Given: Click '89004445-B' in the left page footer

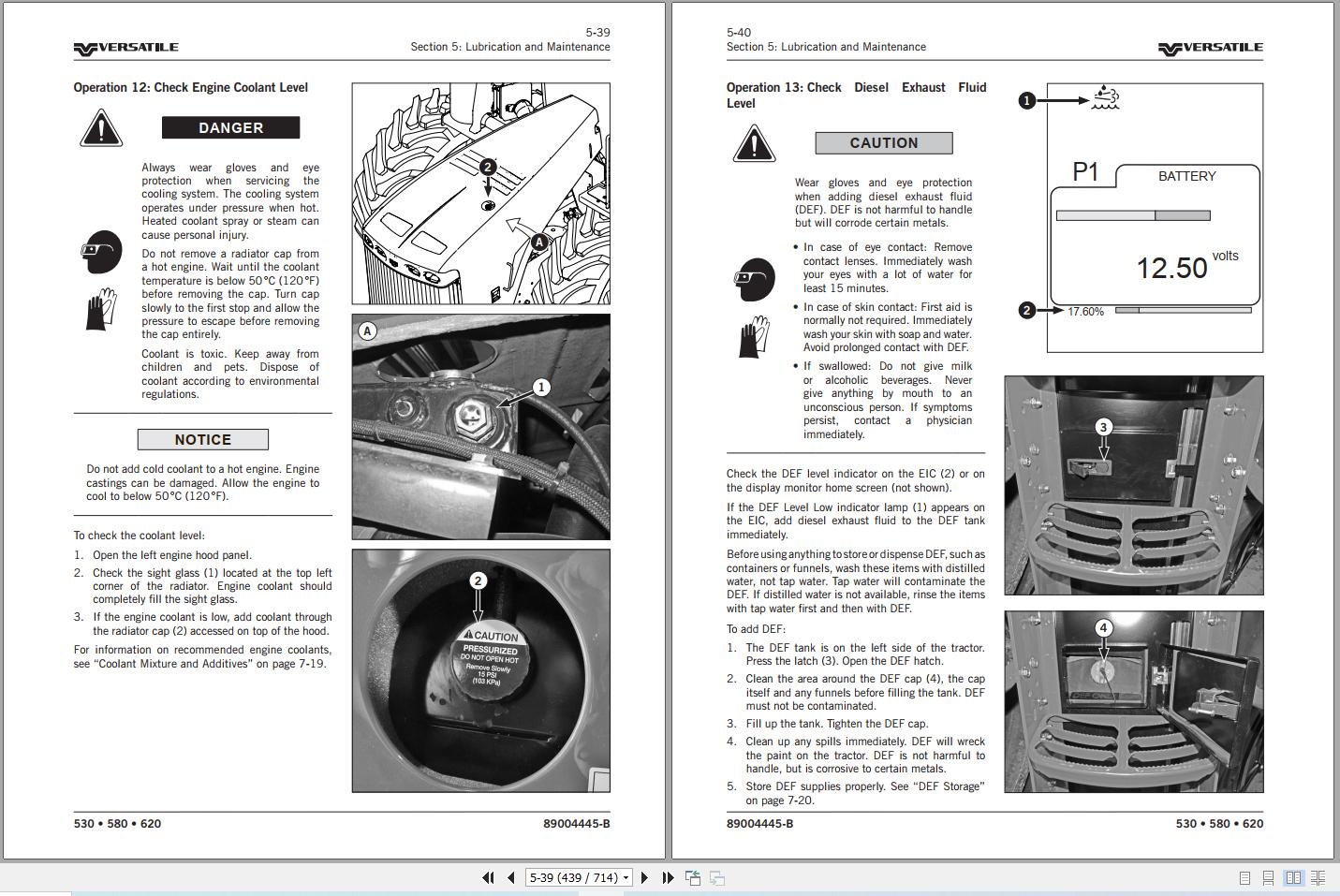Looking at the screenshot, I should pos(576,824).
